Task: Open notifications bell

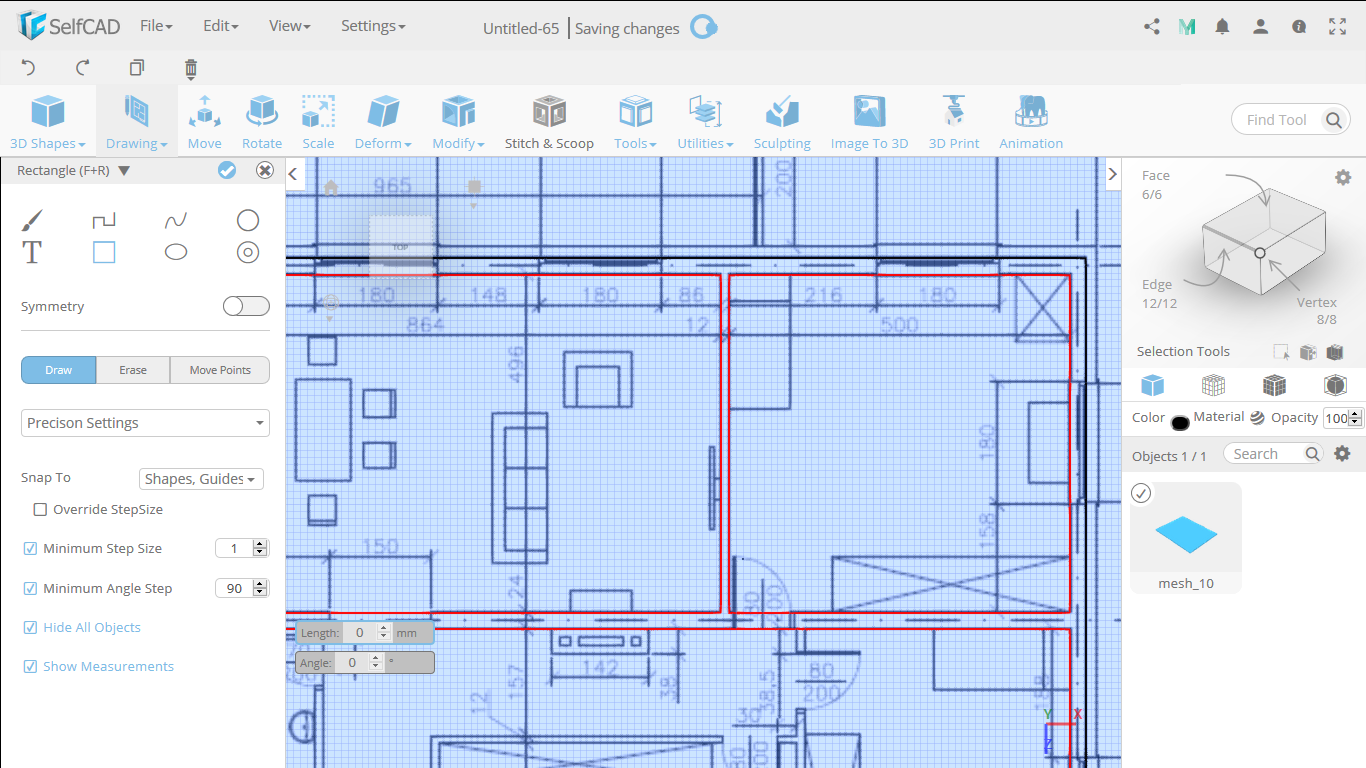Action: 1222,27
